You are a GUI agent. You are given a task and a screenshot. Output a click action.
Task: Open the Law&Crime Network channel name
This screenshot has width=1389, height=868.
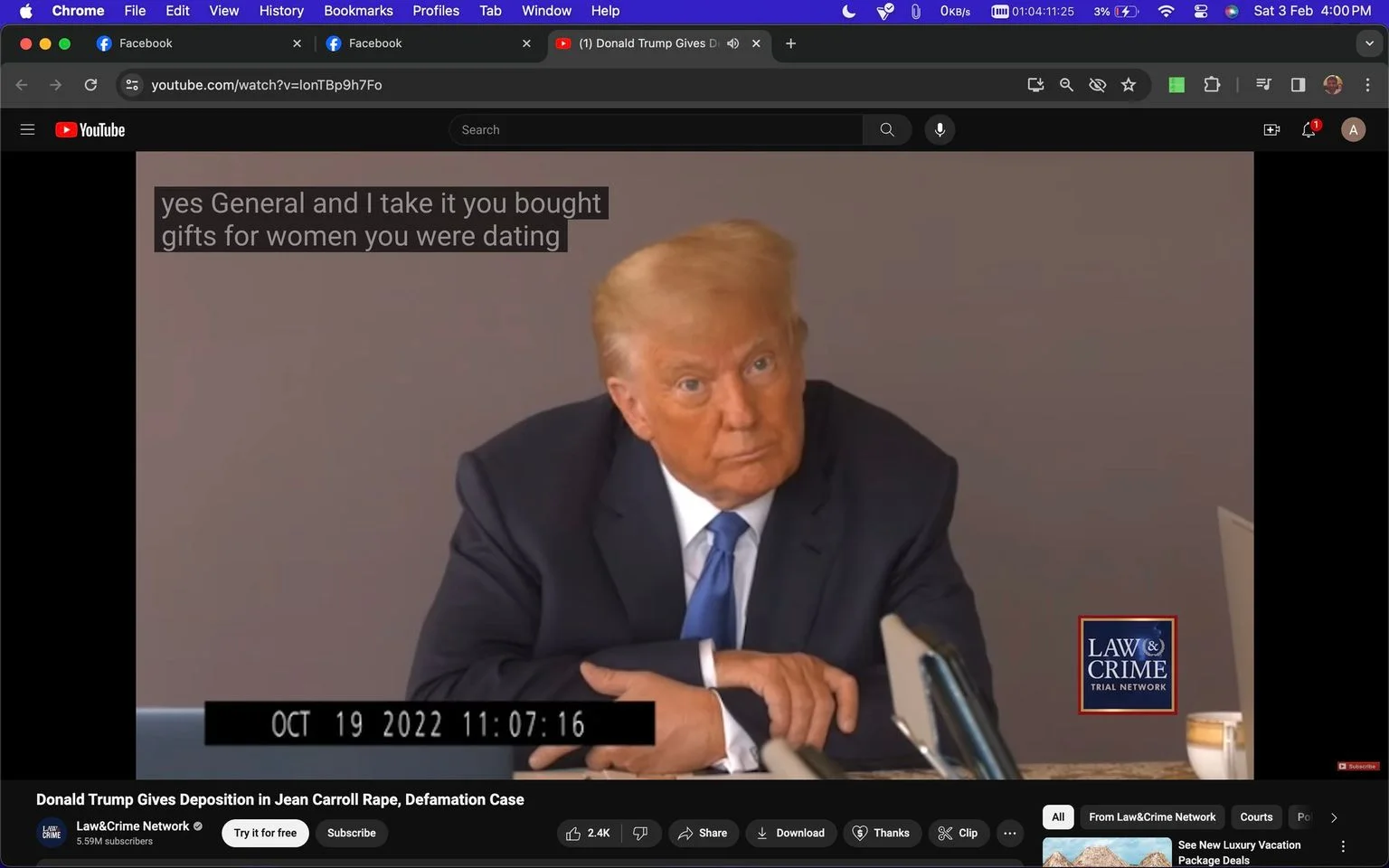(x=133, y=826)
